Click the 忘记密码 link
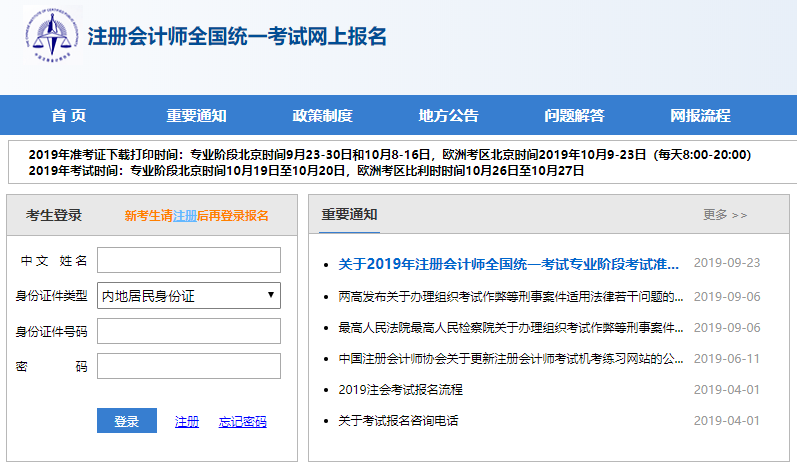Screen dimensions: 797x467 [242, 422]
